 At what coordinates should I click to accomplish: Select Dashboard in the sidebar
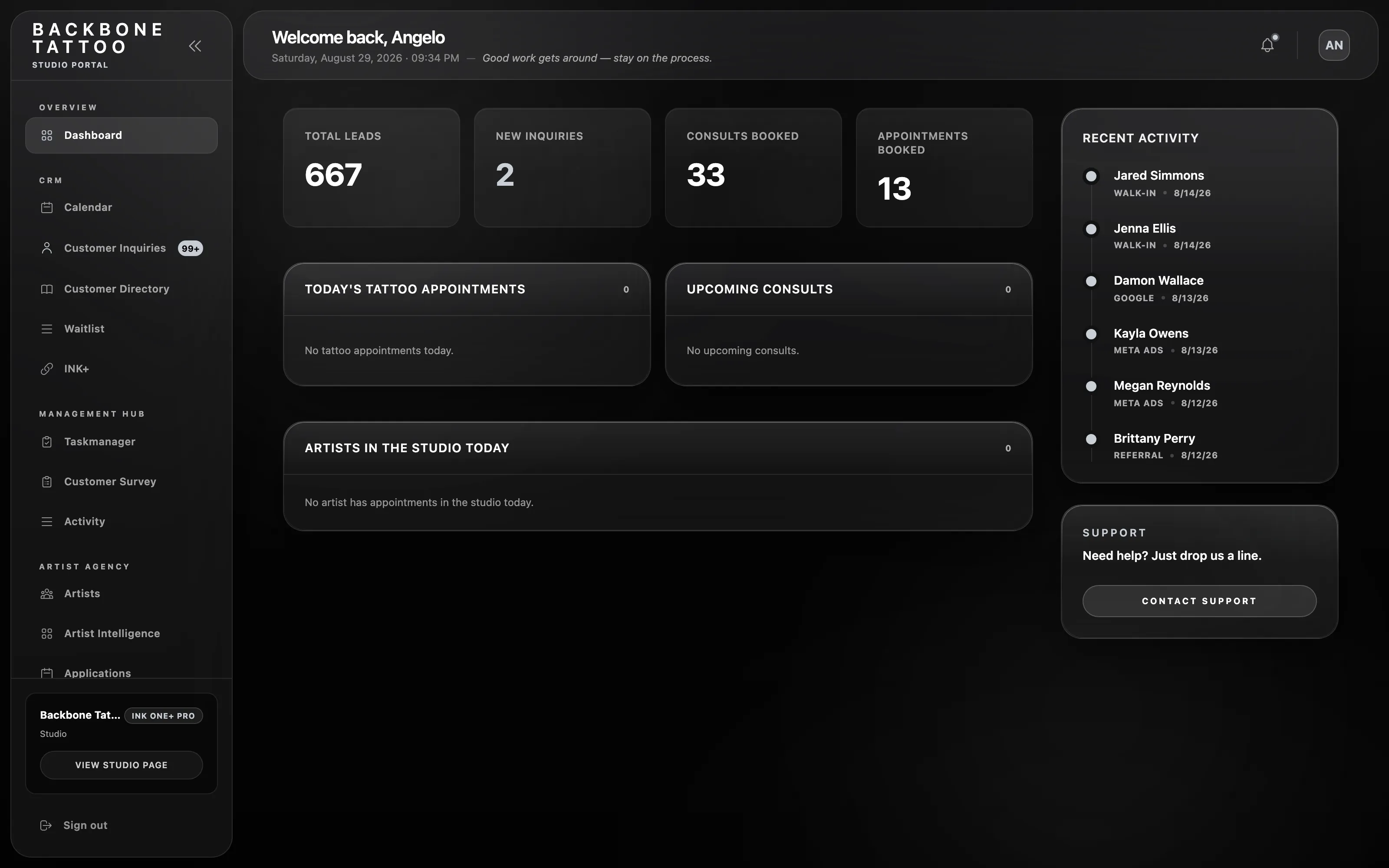click(x=121, y=135)
